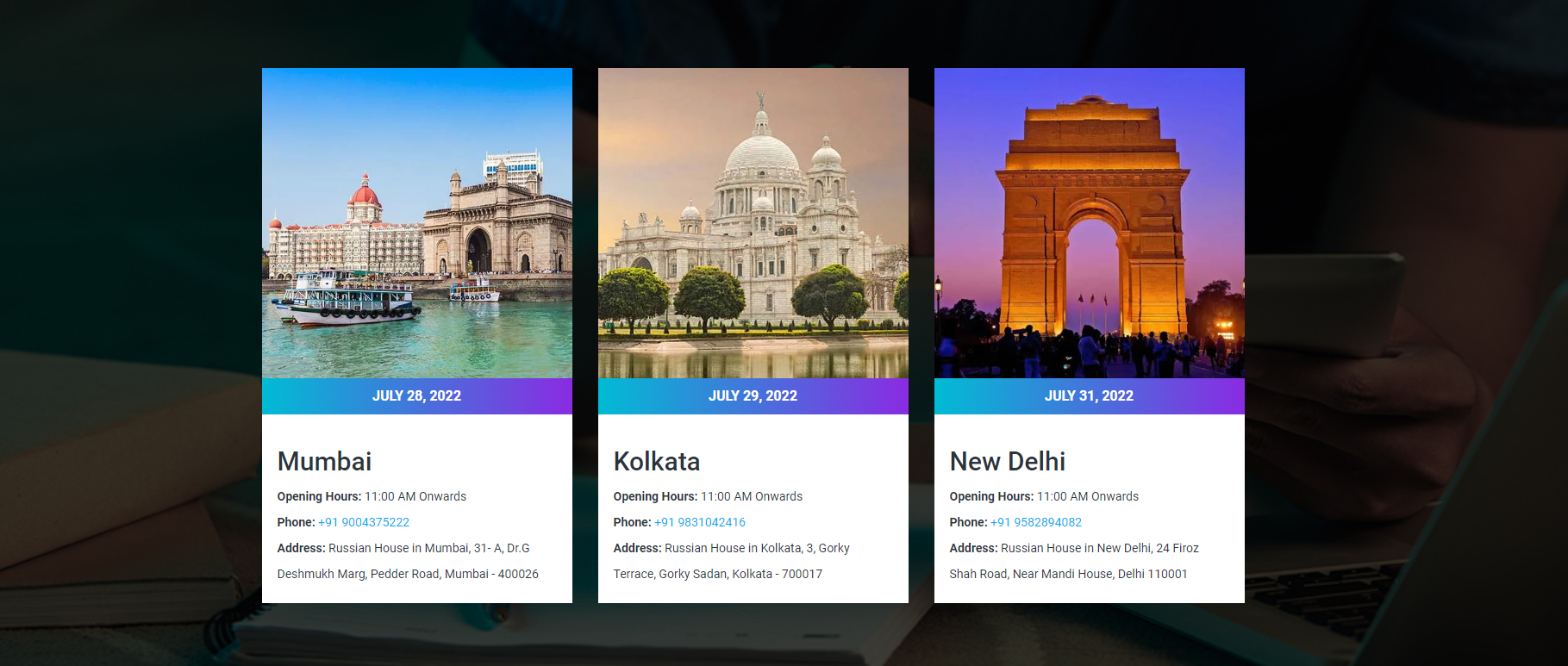Click Mumbai opening hours text
The height and width of the screenshot is (666, 1568).
point(372,496)
